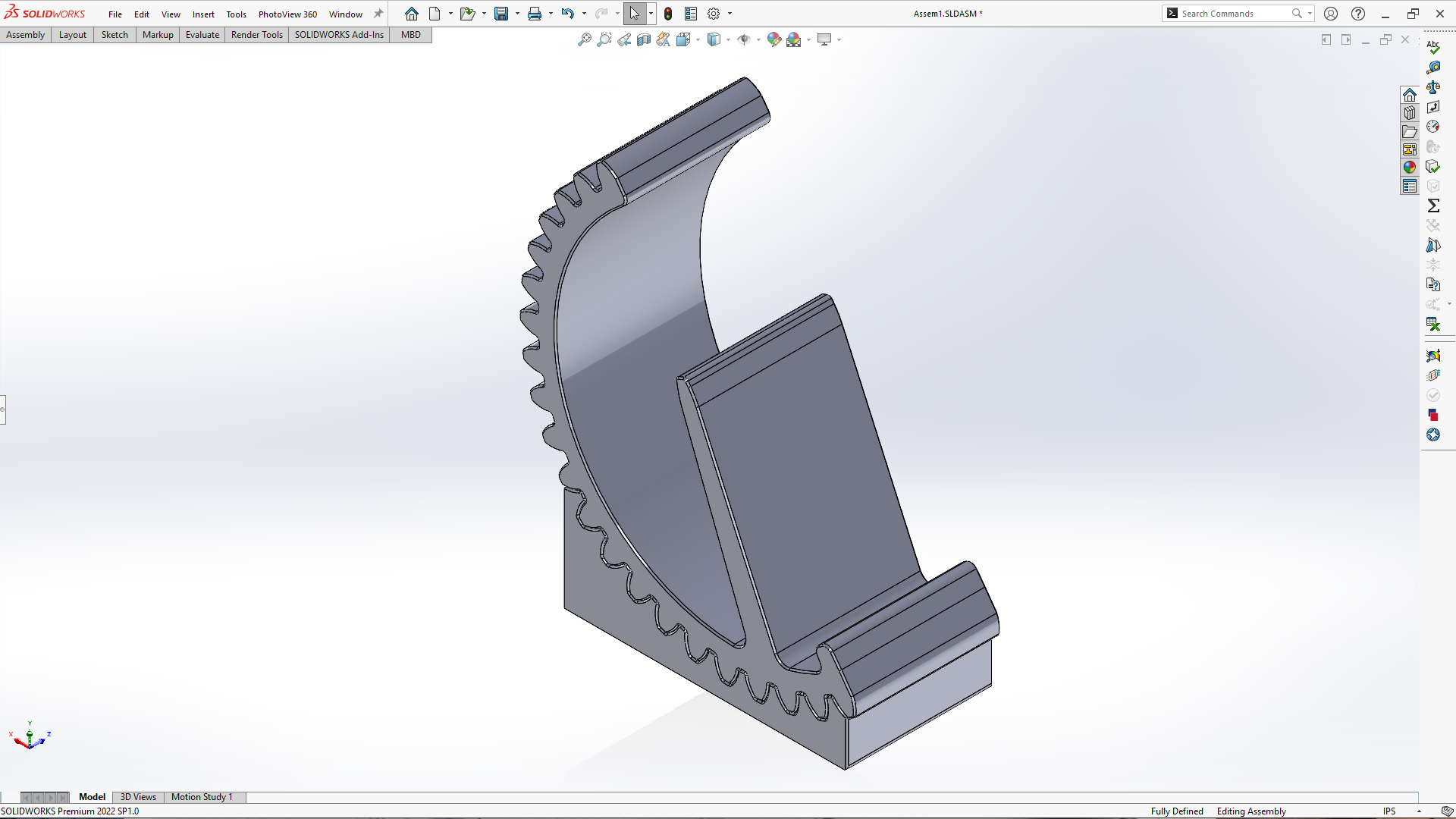Toggle Hide/Show Items eye icon
1456x819 pixels.
(744, 39)
